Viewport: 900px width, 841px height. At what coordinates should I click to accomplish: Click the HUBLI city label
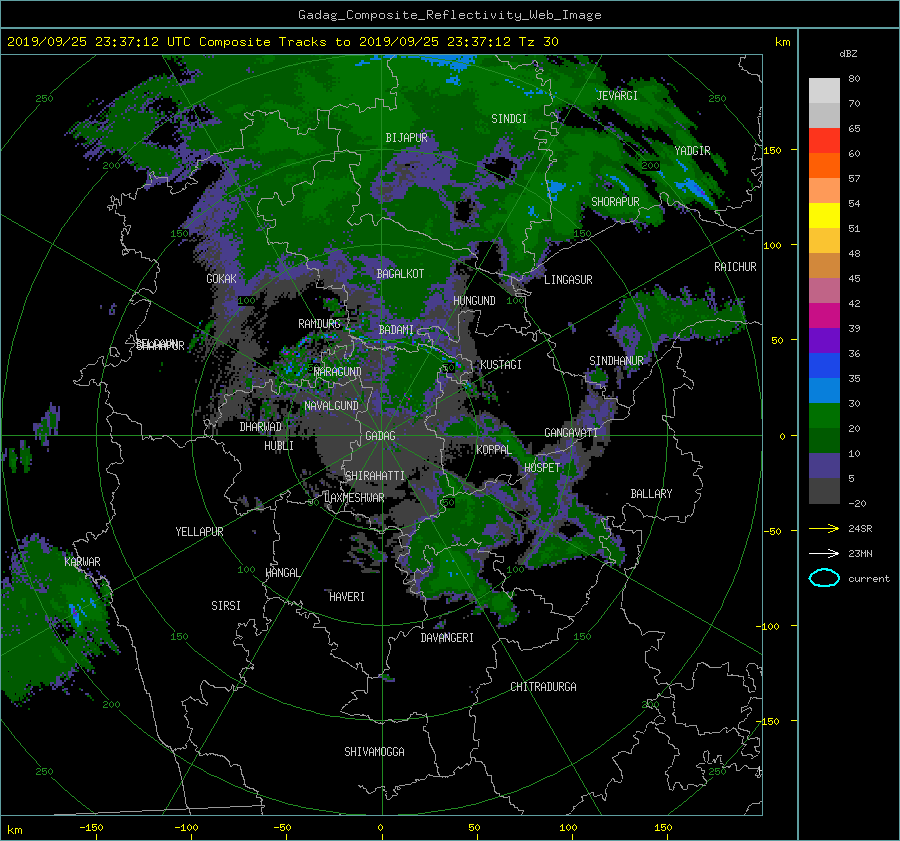point(279,446)
